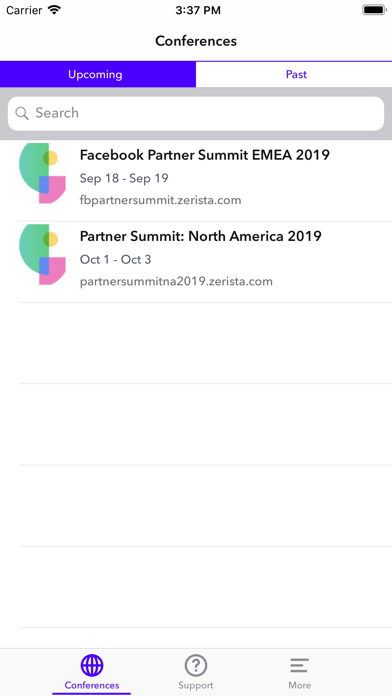
Task: Tap the Support question mark icon
Action: point(196,666)
